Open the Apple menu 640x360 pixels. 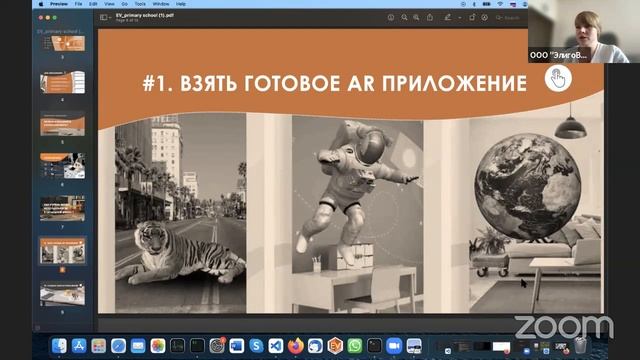point(40,4)
